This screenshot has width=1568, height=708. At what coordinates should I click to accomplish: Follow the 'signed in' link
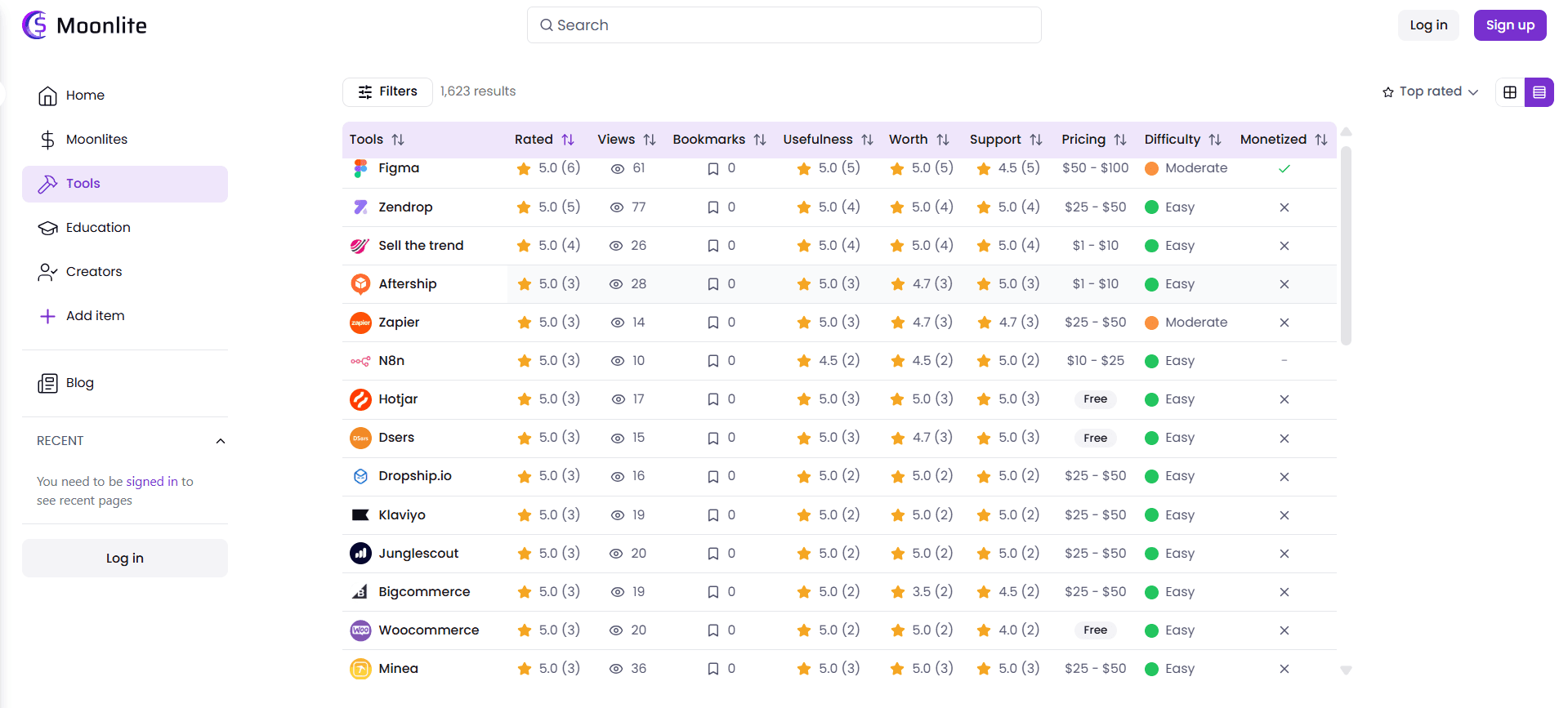coord(152,482)
